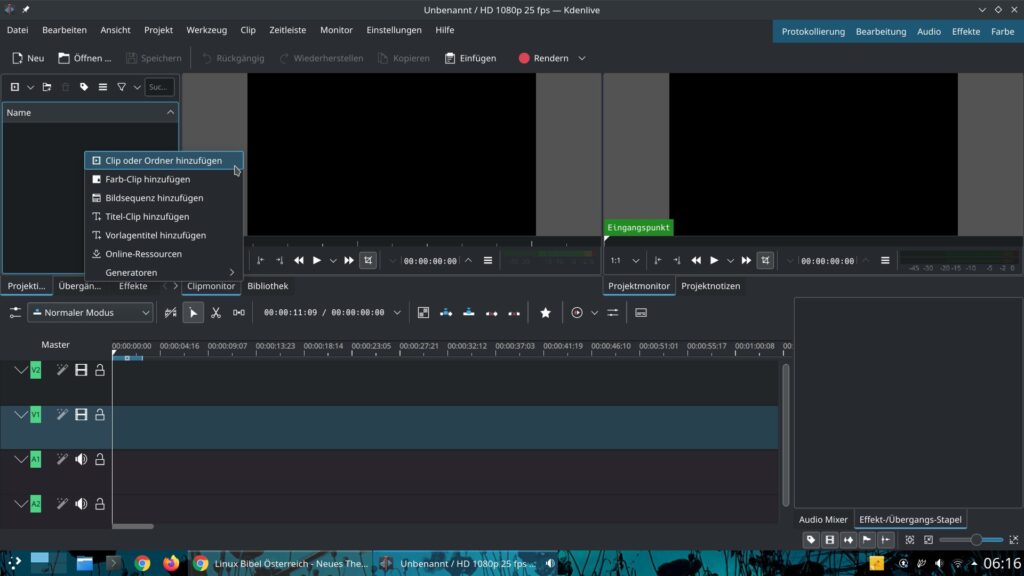Image resolution: width=1024 pixels, height=576 pixels.
Task: Choose Titel-Clip hinzufügen from context menu
Action: click(164, 216)
